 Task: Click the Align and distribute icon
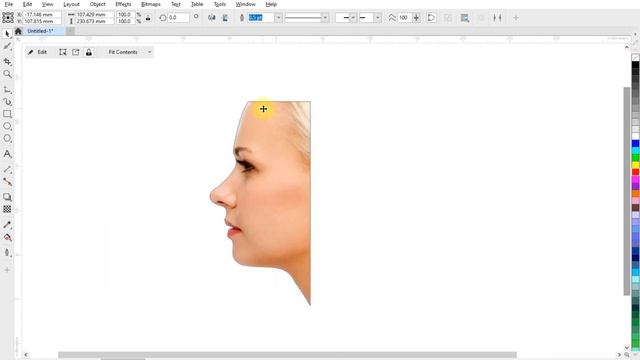click(x=497, y=18)
